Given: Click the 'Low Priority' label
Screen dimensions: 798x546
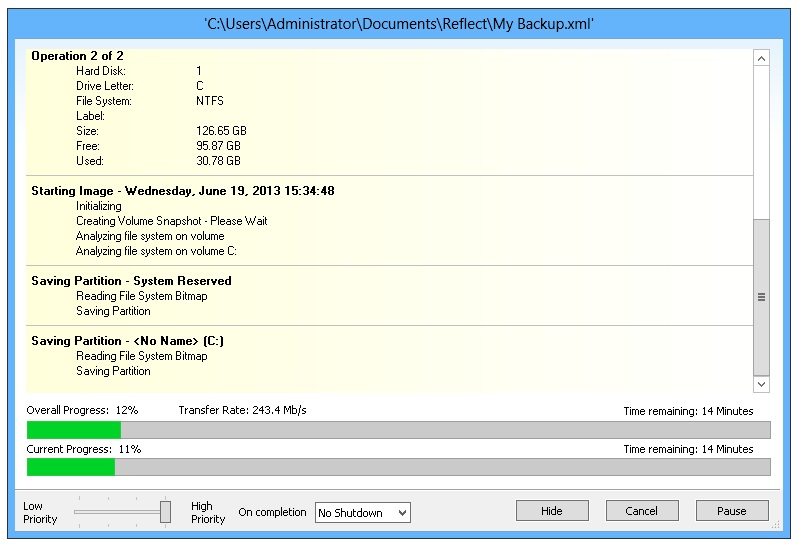Looking at the screenshot, I should (40, 512).
